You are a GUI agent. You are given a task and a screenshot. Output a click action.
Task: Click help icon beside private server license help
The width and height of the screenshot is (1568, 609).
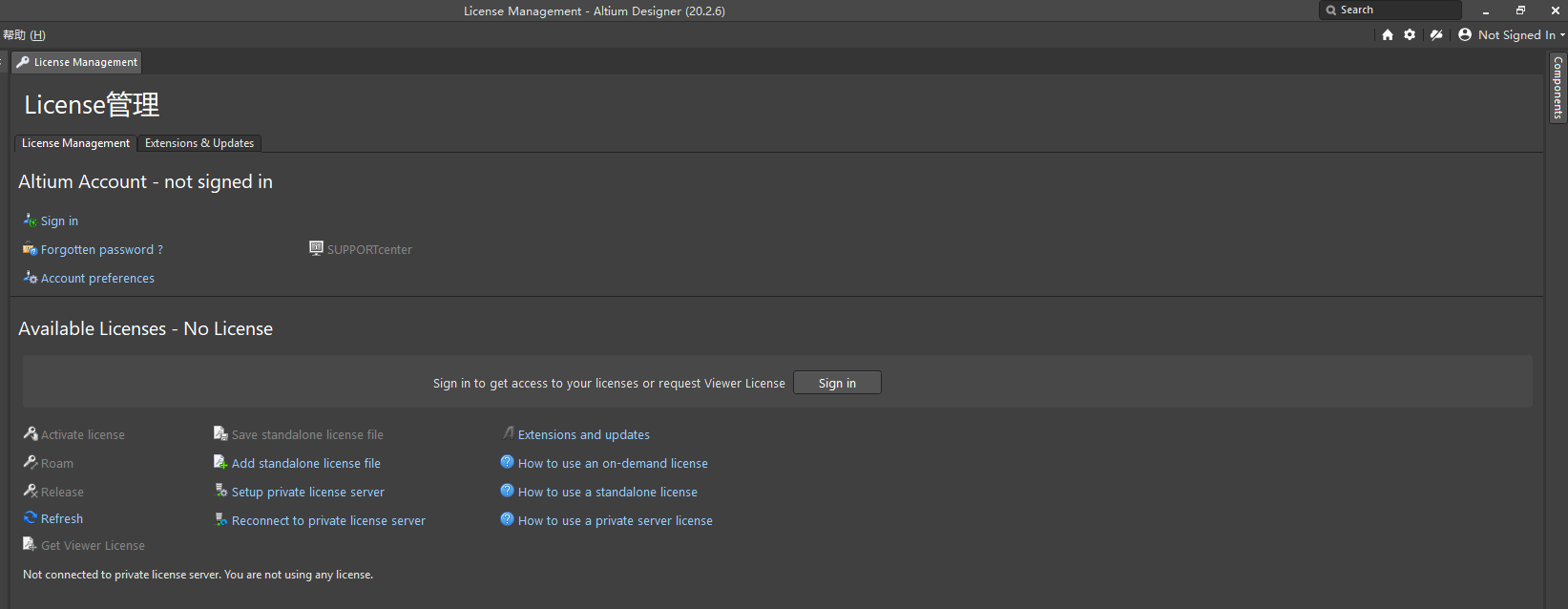click(x=508, y=519)
